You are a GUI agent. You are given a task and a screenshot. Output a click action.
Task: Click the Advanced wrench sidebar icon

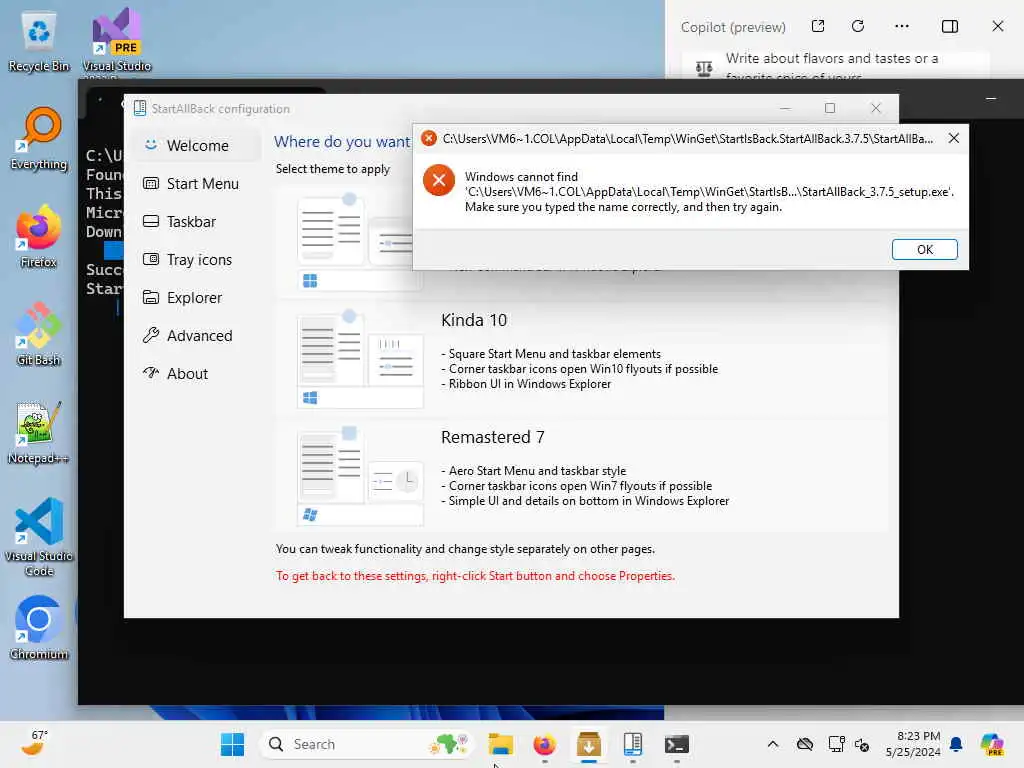pos(151,335)
